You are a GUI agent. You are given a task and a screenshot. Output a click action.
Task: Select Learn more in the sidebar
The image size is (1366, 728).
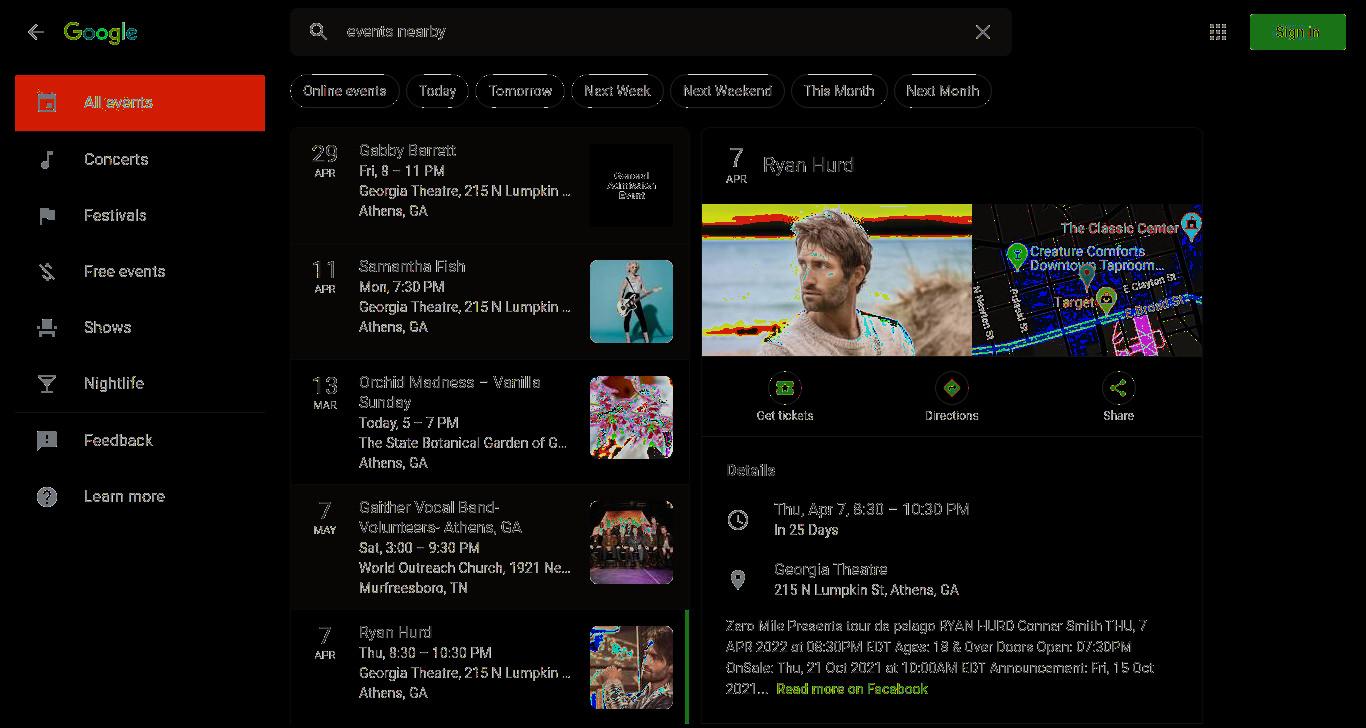(x=140, y=496)
